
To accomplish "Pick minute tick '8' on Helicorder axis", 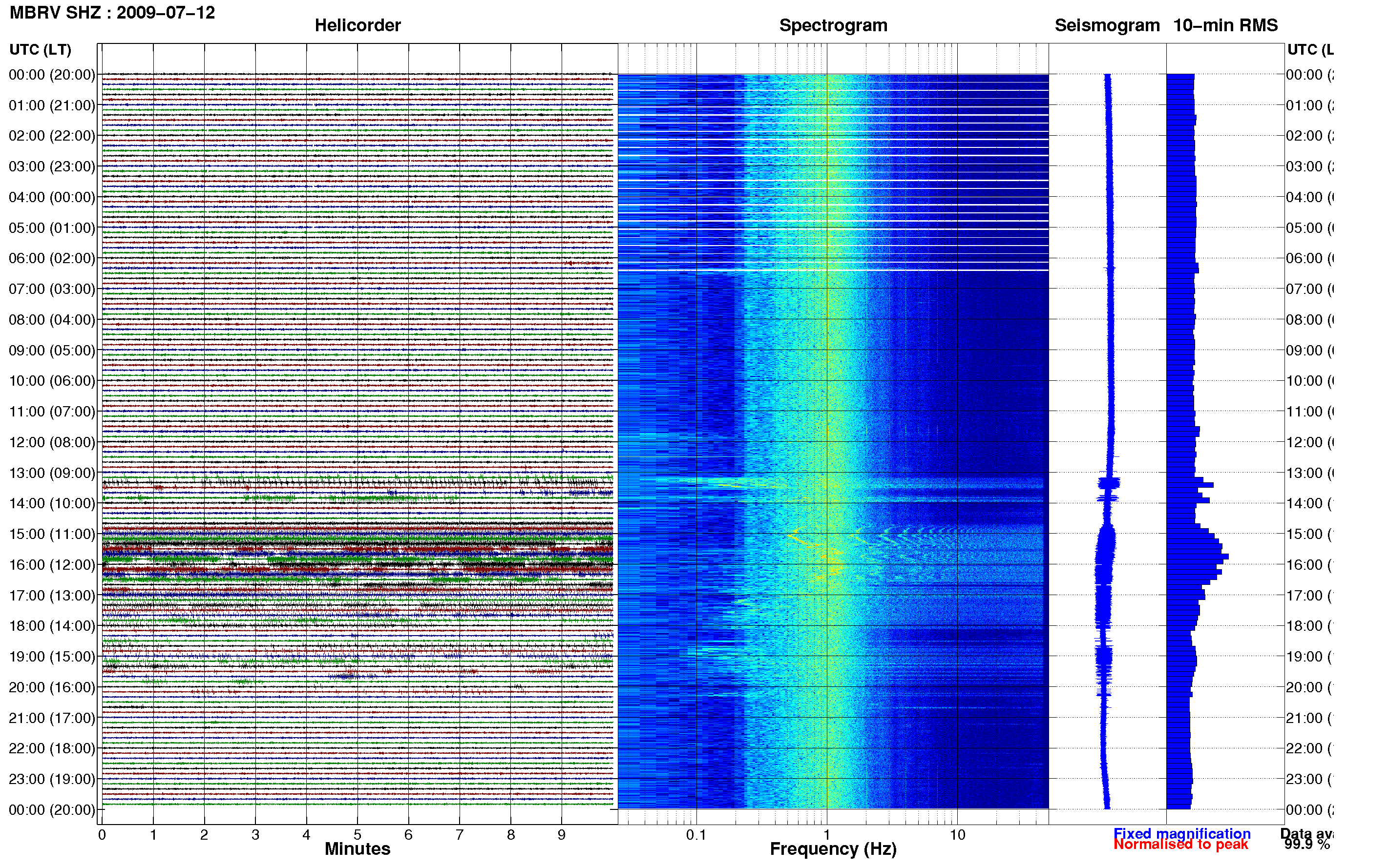I will tap(510, 835).
